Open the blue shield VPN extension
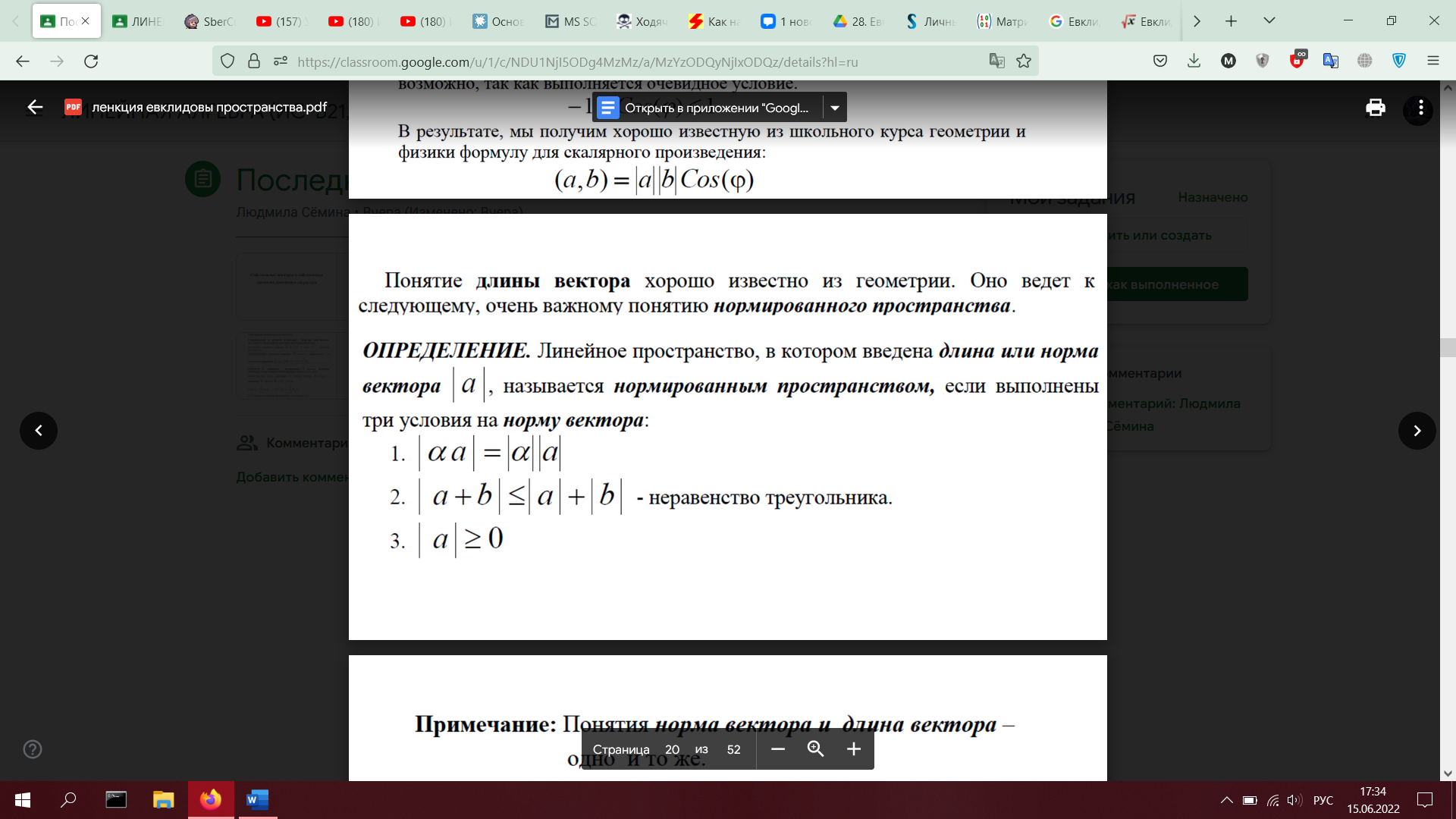The width and height of the screenshot is (1456, 819). point(1399,61)
